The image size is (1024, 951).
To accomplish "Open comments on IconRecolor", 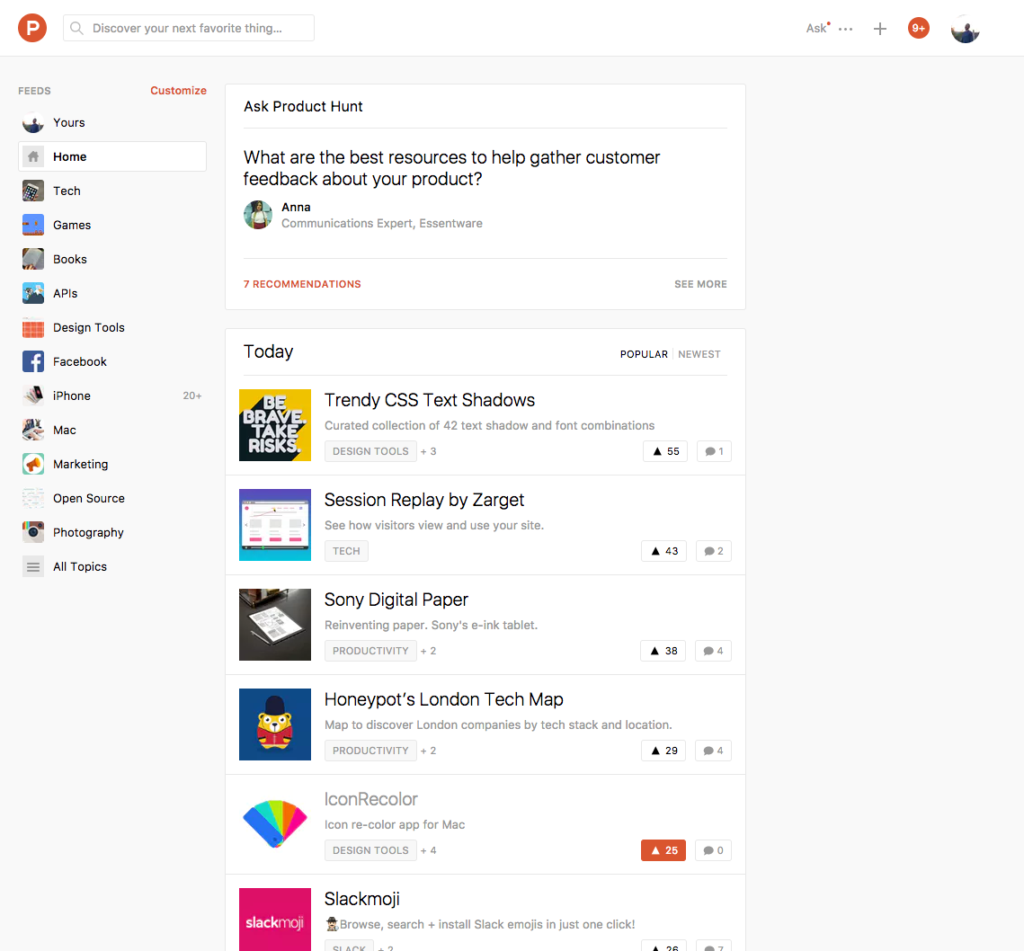I will 713,850.
